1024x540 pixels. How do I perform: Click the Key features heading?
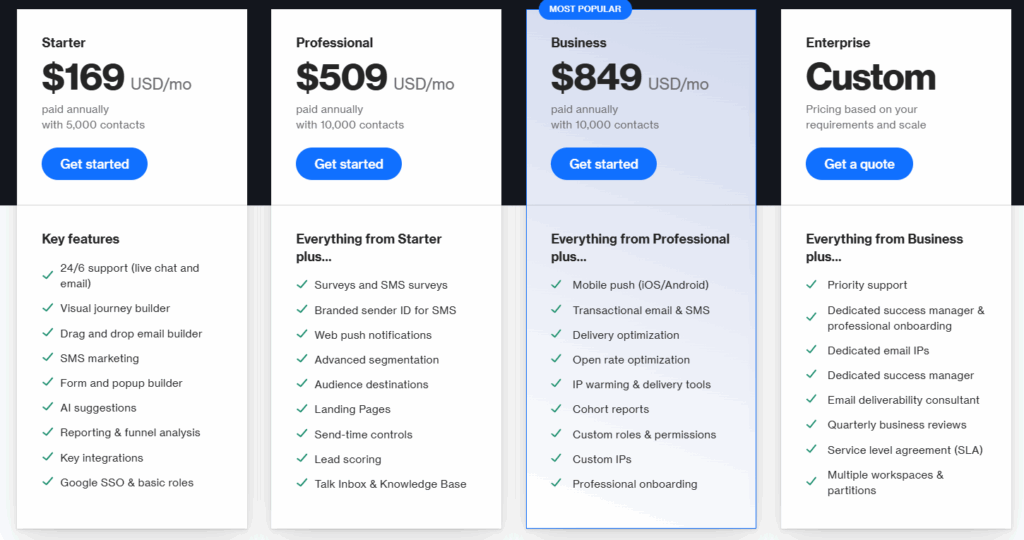pos(80,239)
